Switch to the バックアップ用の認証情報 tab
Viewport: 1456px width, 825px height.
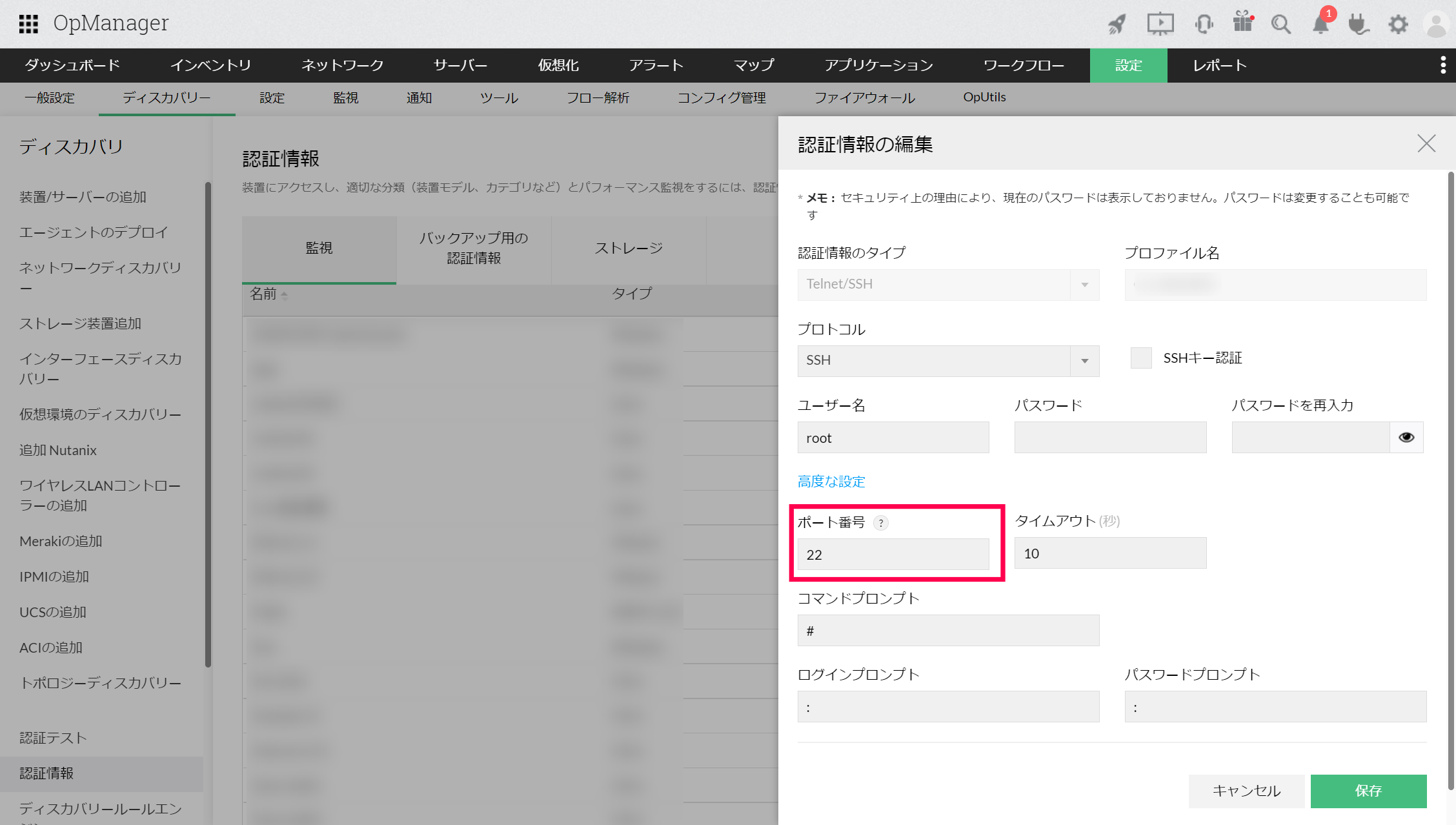[x=473, y=249]
